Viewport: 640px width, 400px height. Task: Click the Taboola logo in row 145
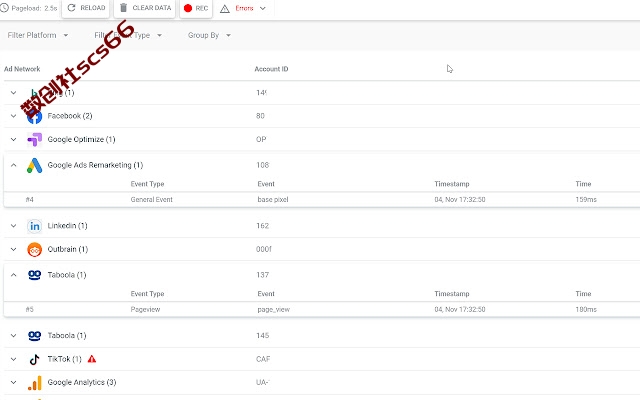pyautogui.click(x=35, y=336)
